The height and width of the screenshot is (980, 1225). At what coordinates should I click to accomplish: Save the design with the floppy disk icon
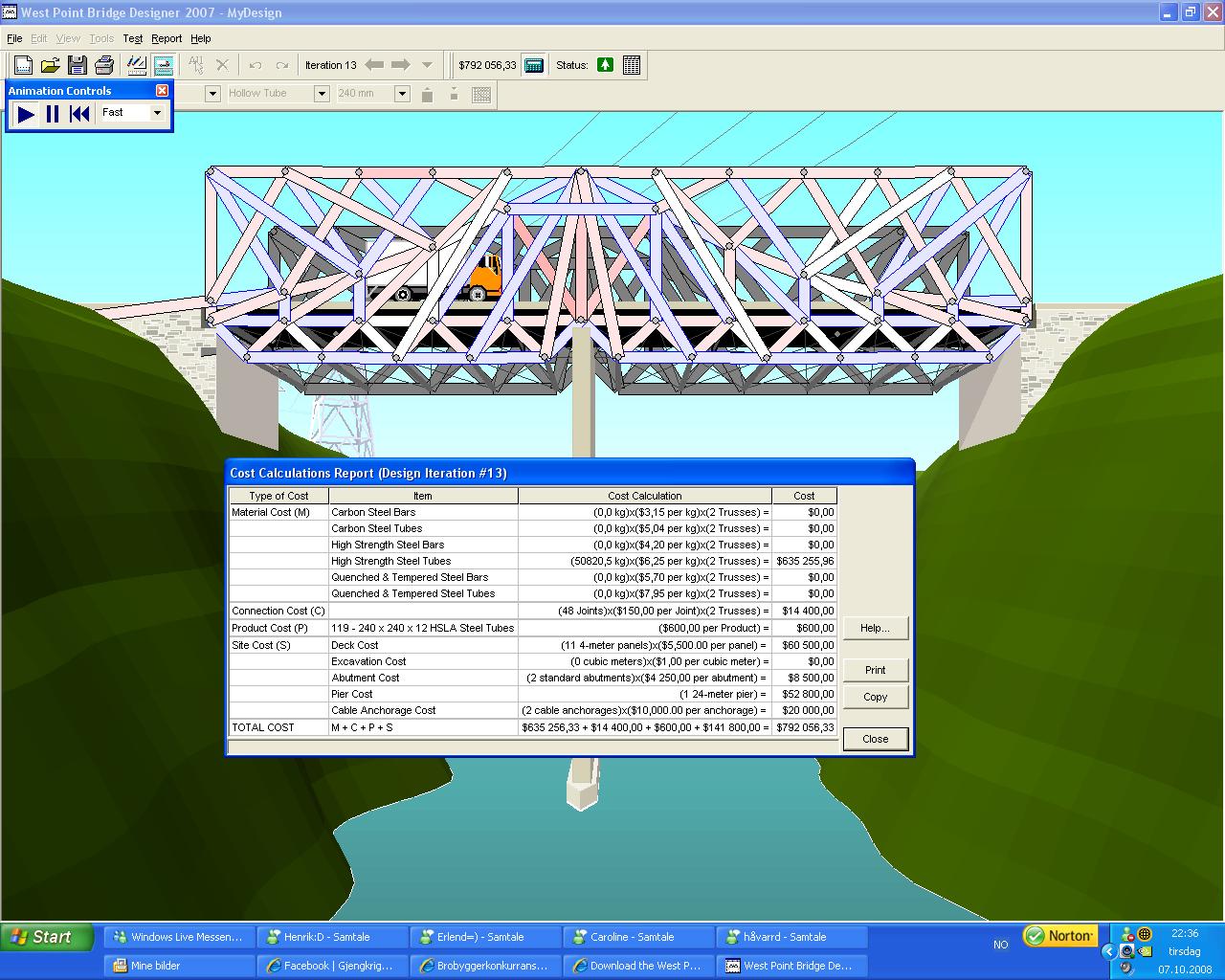coord(78,65)
